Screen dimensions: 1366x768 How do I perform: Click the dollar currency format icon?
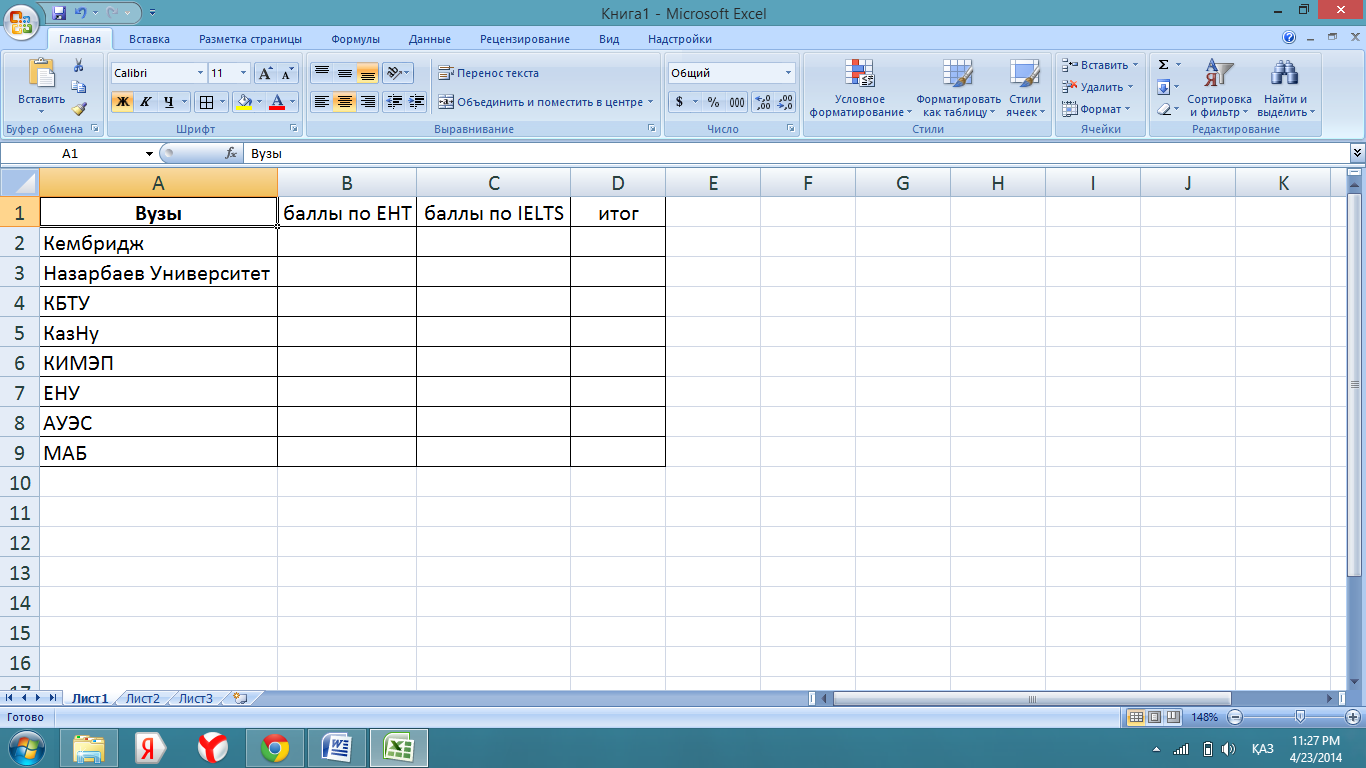[680, 102]
